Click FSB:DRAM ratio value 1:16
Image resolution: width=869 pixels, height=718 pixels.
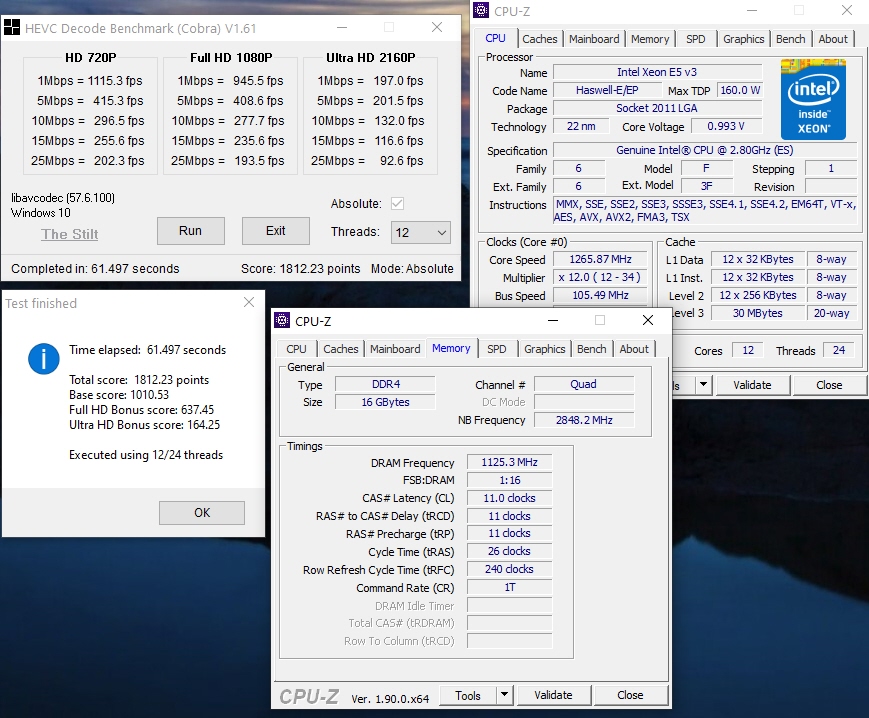pos(509,480)
